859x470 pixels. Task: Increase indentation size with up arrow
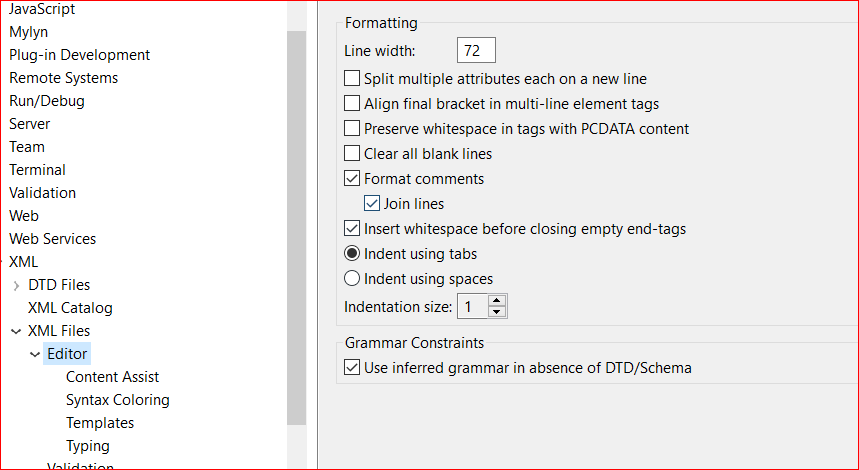pos(498,301)
